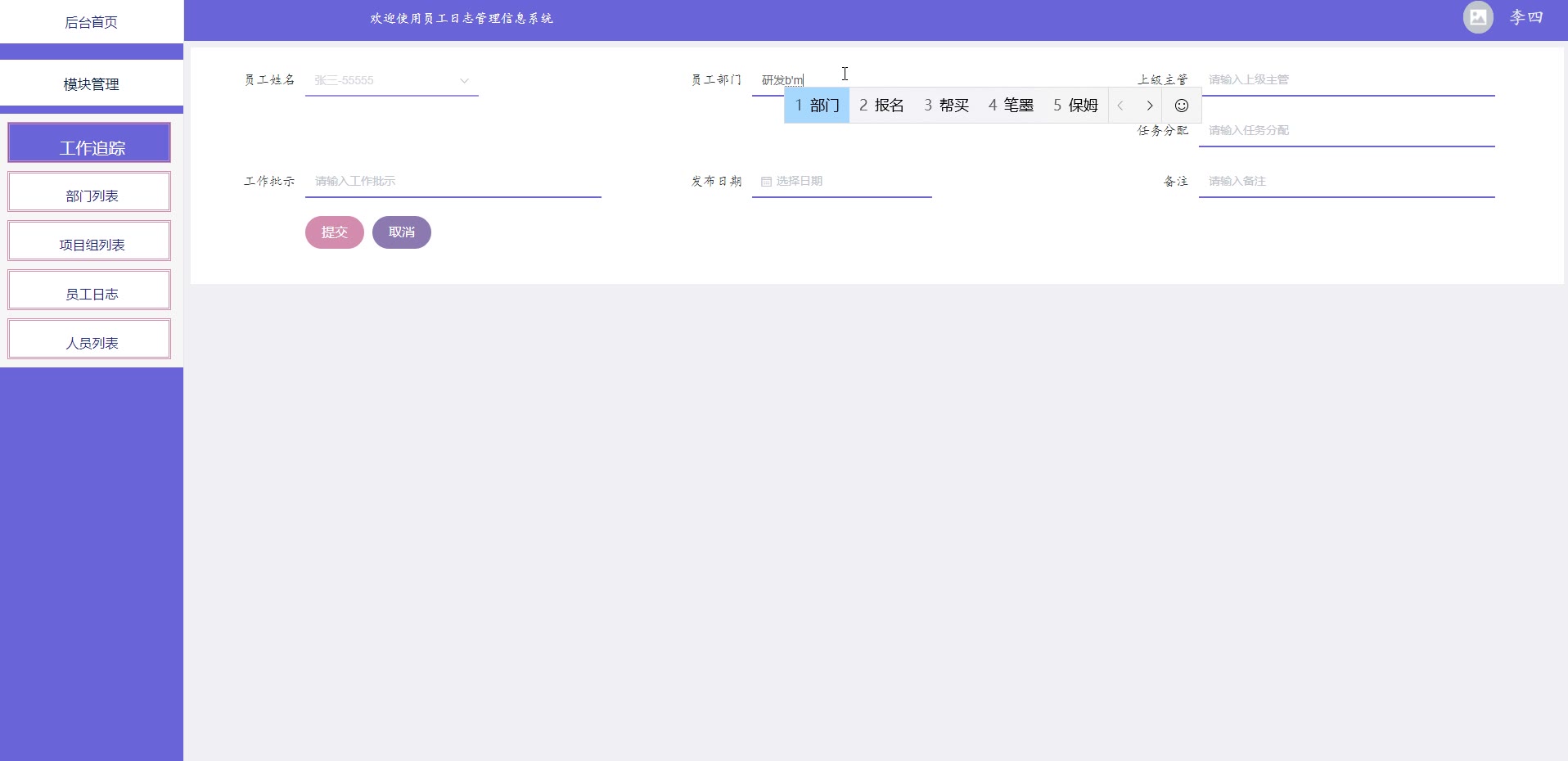Focus the 任务分配 input field
1568x761 pixels.
[1347, 131]
